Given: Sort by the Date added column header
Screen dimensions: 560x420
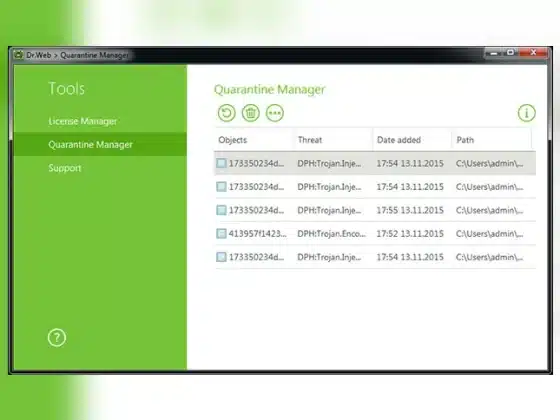Looking at the screenshot, I should (x=399, y=140).
